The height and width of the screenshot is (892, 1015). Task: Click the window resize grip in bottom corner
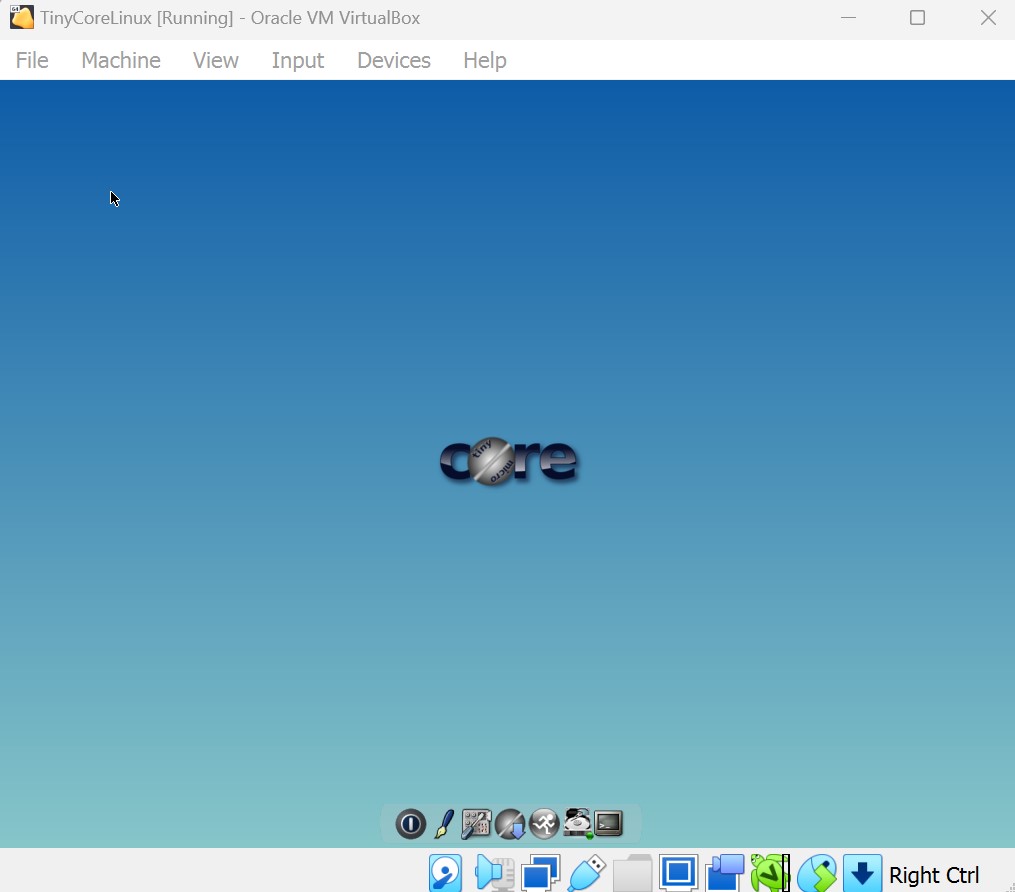1009,886
